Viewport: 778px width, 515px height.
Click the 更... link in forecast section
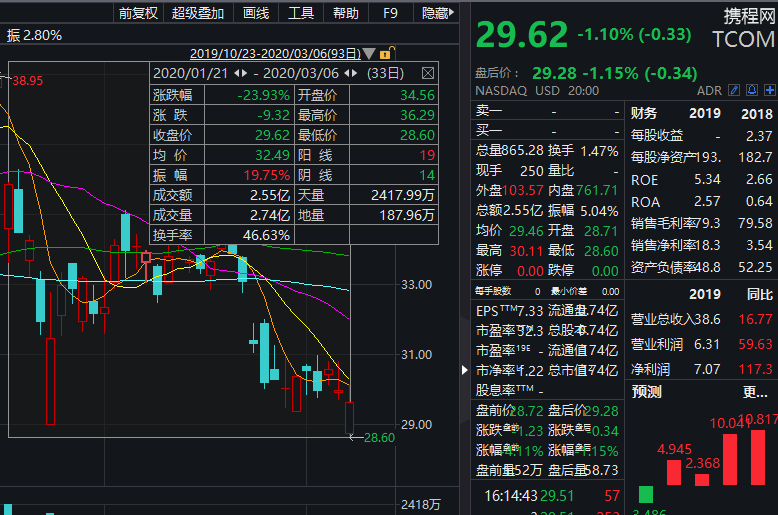coord(755,392)
